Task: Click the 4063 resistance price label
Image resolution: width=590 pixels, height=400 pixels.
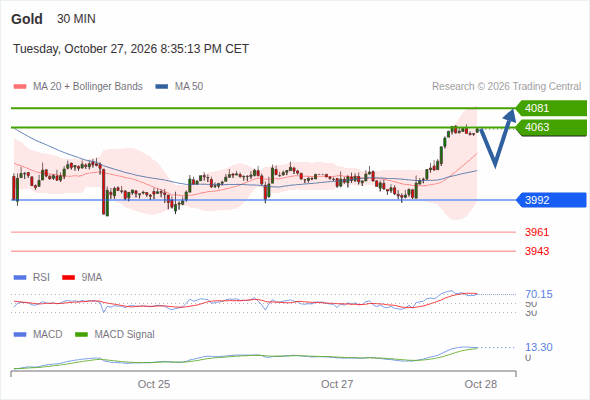Action: point(551,128)
